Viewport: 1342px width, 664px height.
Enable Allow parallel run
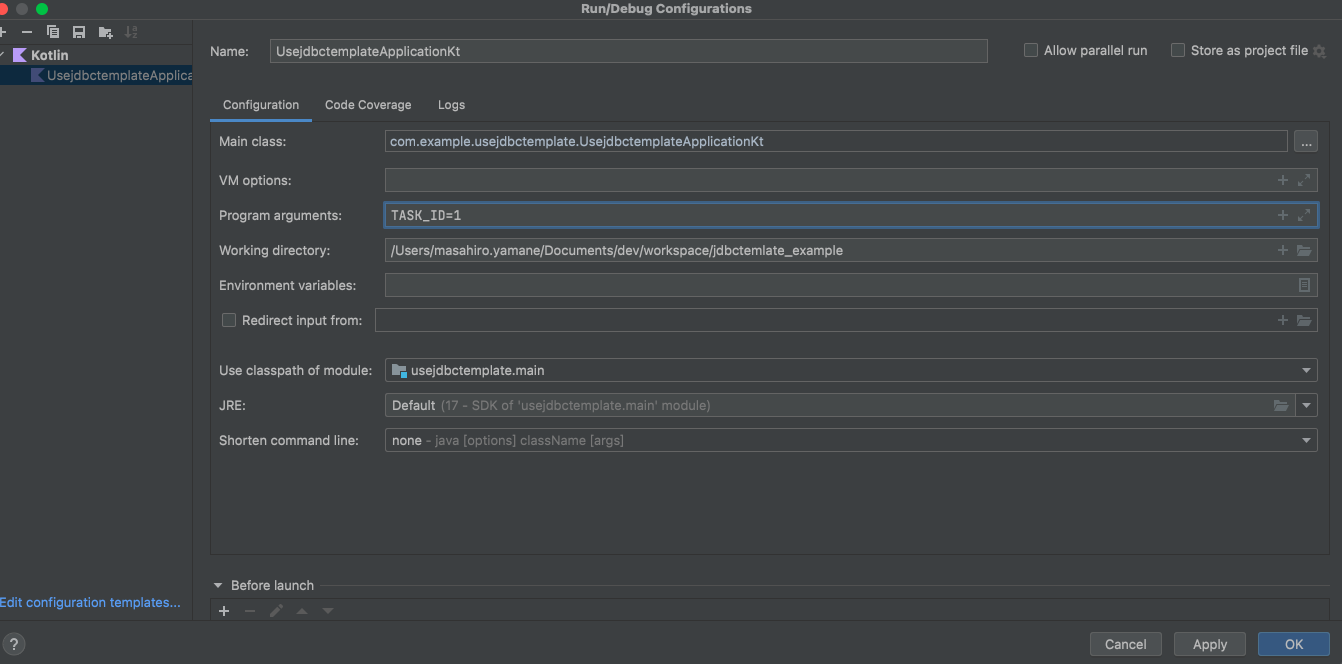pos(1031,49)
